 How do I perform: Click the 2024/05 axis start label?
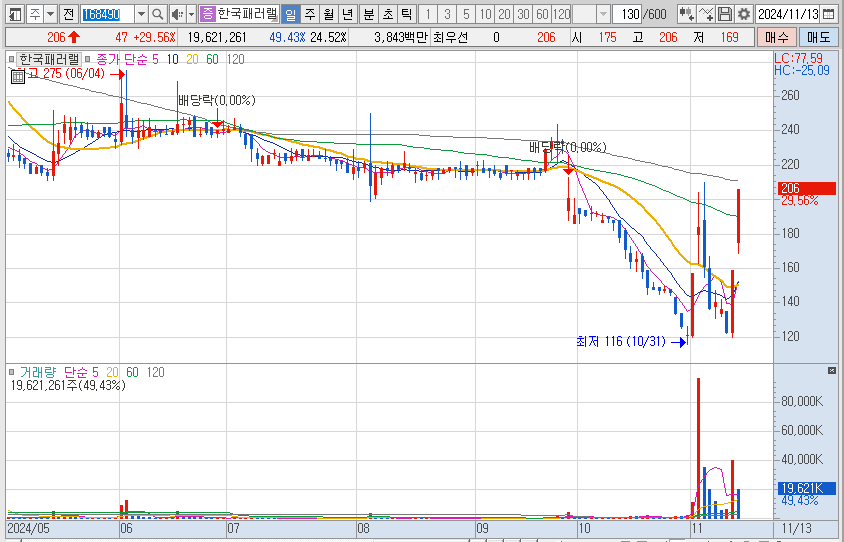click(27, 528)
